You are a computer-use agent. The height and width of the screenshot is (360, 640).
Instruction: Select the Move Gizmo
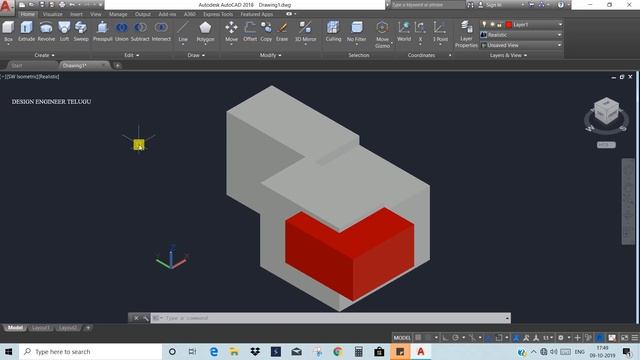click(x=382, y=34)
